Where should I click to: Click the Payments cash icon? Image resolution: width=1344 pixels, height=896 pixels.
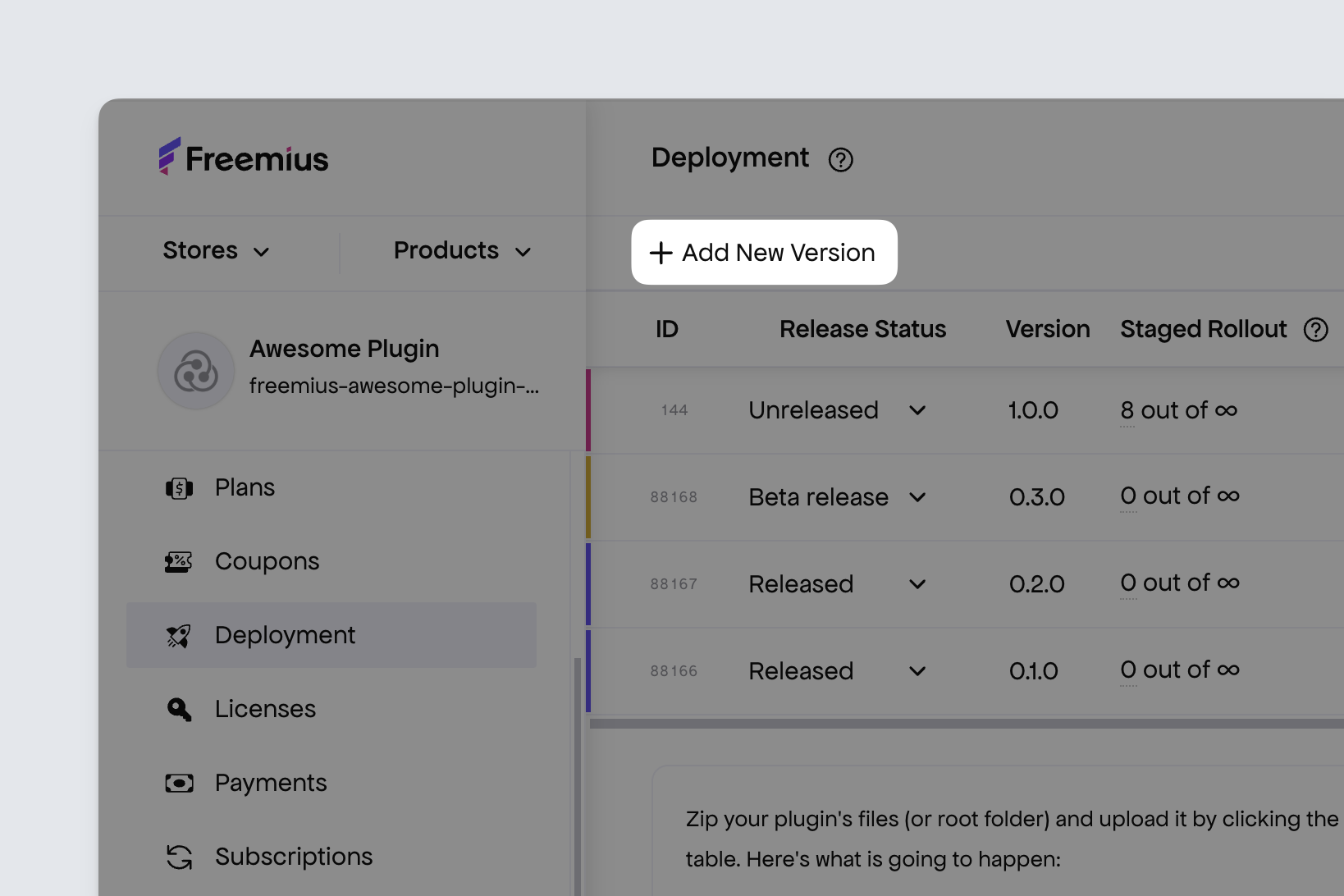click(179, 784)
